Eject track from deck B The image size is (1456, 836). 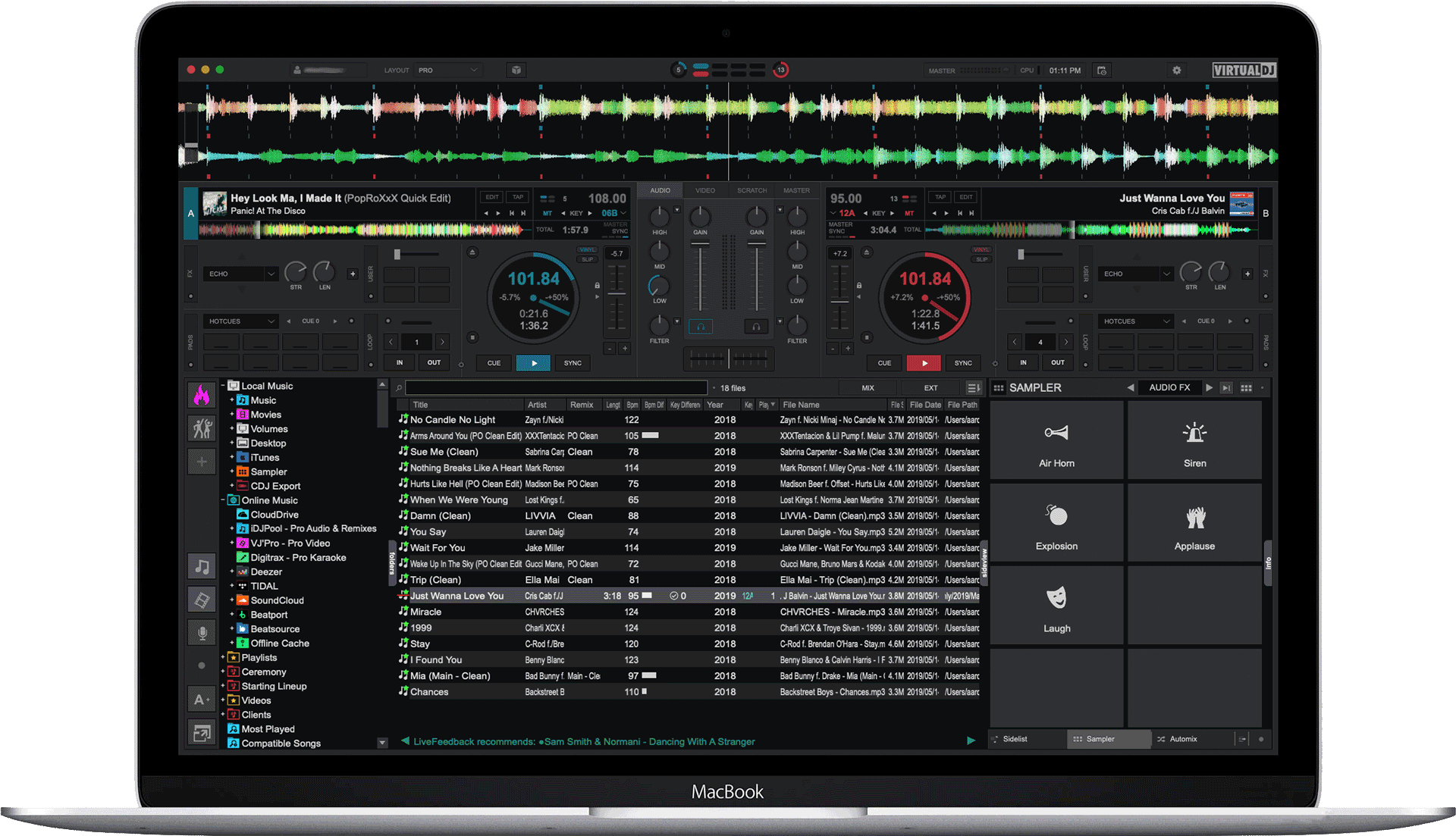867,252
